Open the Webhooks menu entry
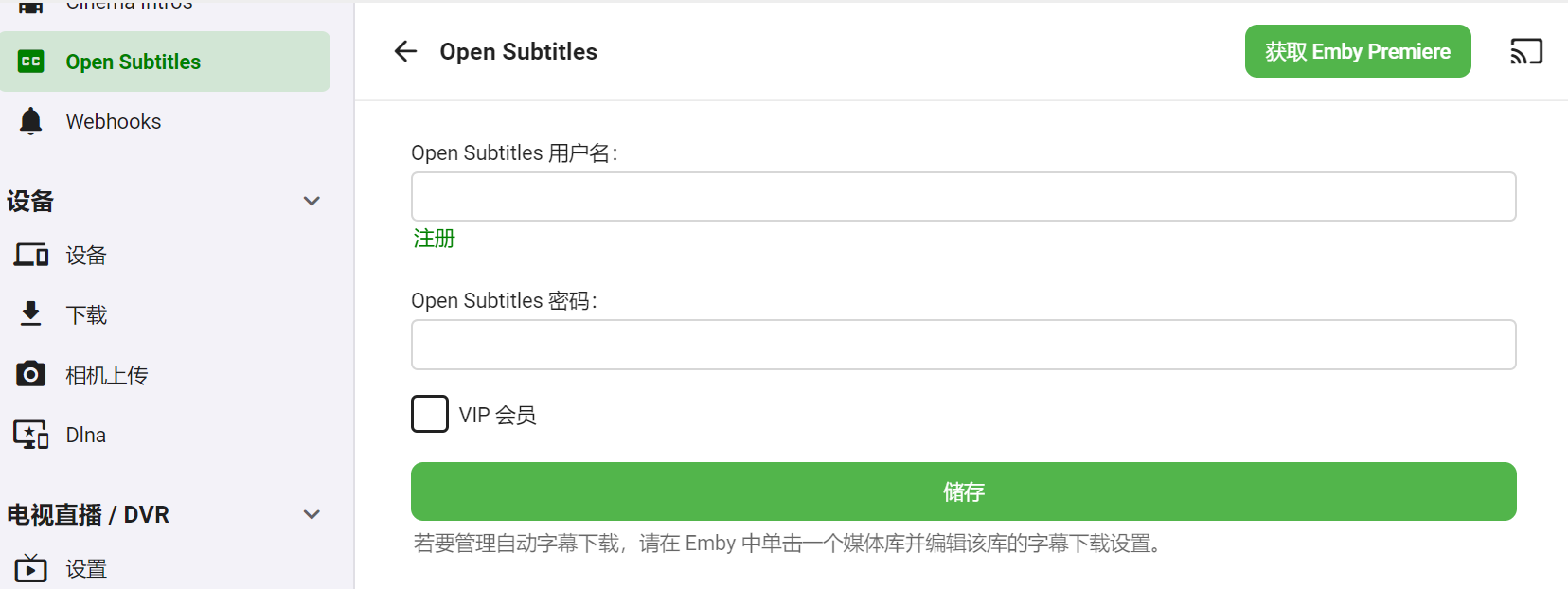The image size is (1568, 589). click(113, 120)
